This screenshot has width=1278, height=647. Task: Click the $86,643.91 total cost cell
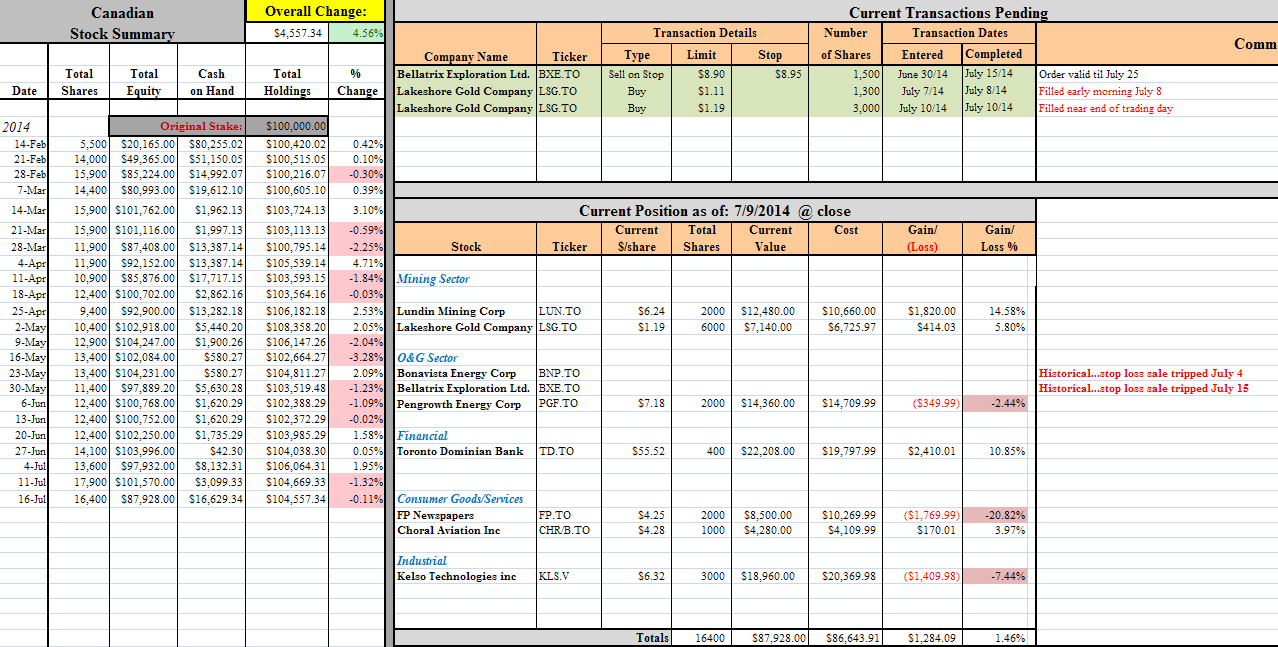[x=844, y=638]
